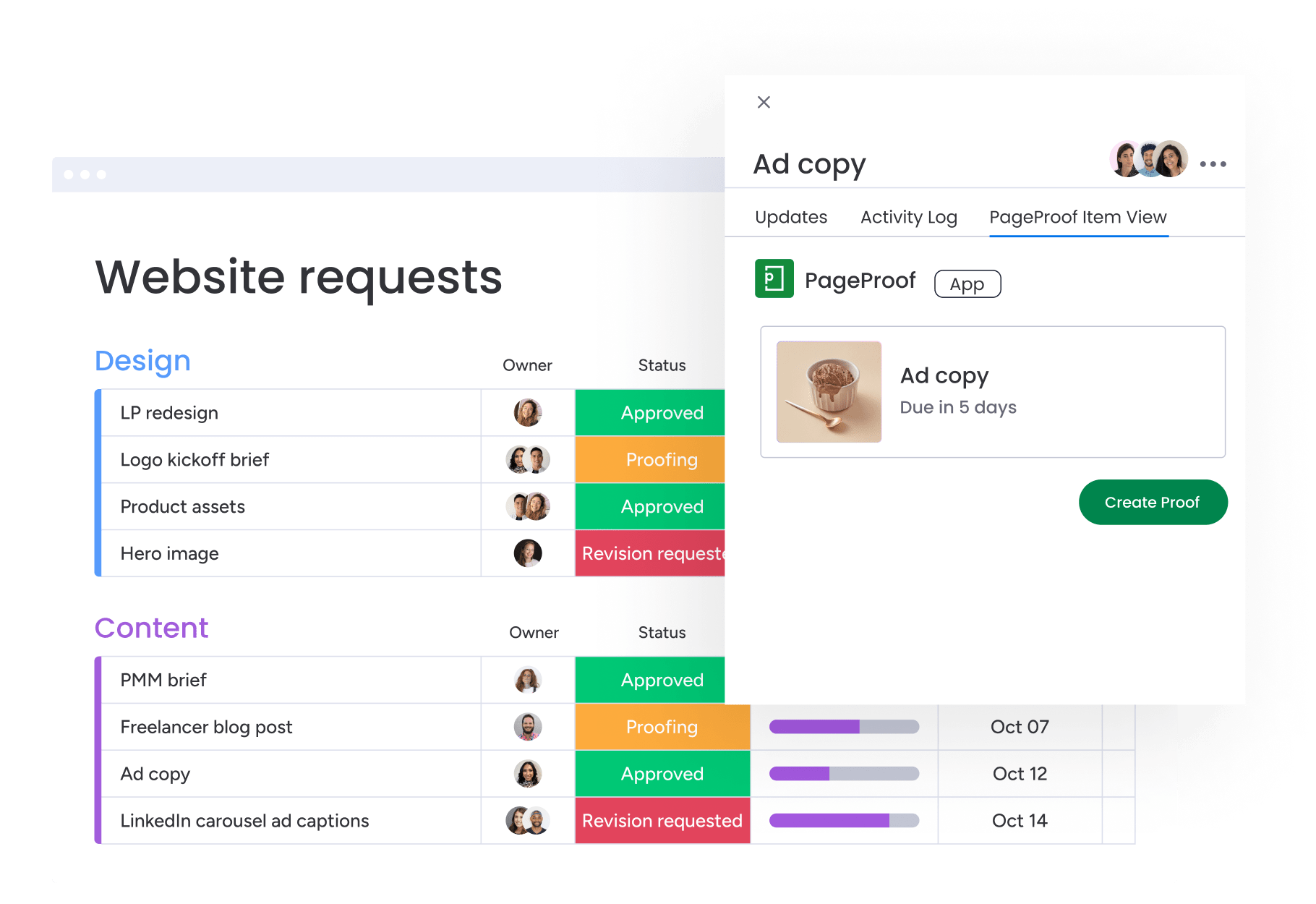
Task: Open LinkedIn carousel Revision requested status
Action: 662,821
